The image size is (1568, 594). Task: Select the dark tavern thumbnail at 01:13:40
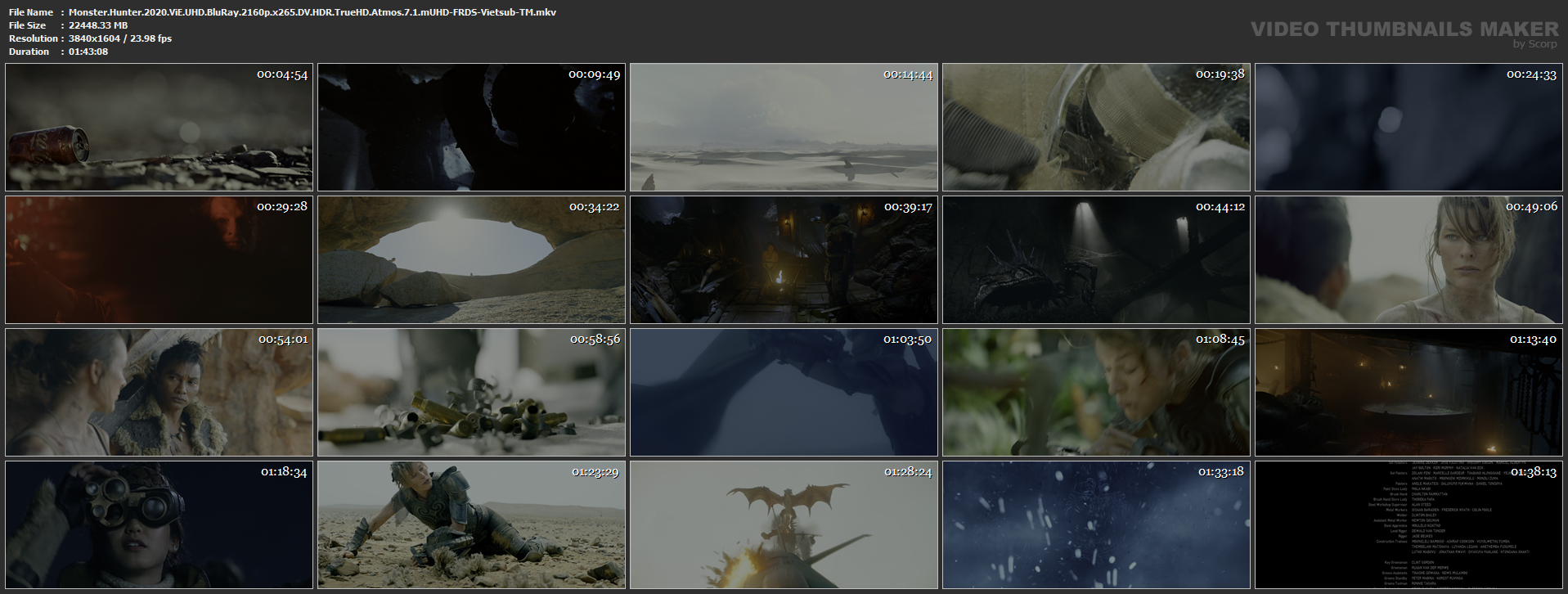click(1409, 392)
